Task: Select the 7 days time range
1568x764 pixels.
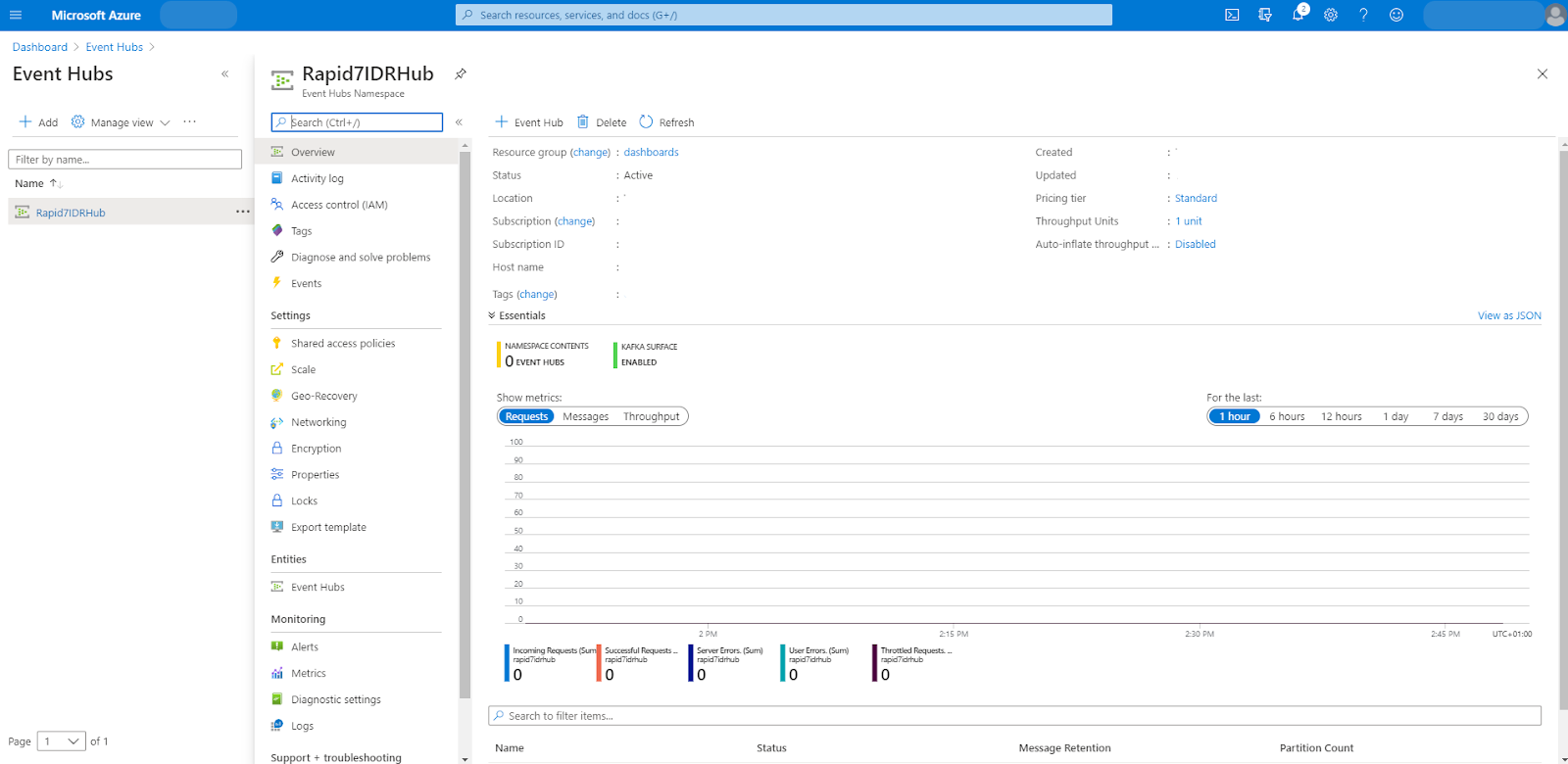Action: tap(1447, 416)
